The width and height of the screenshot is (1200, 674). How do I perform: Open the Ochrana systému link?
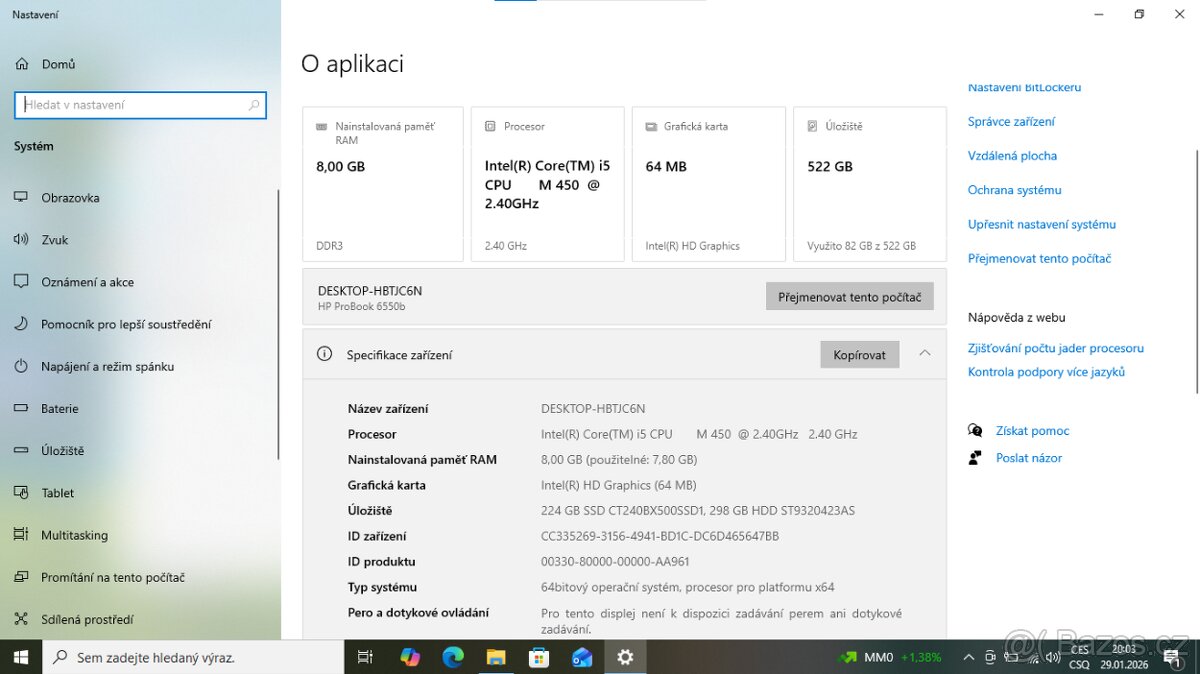[1014, 190]
